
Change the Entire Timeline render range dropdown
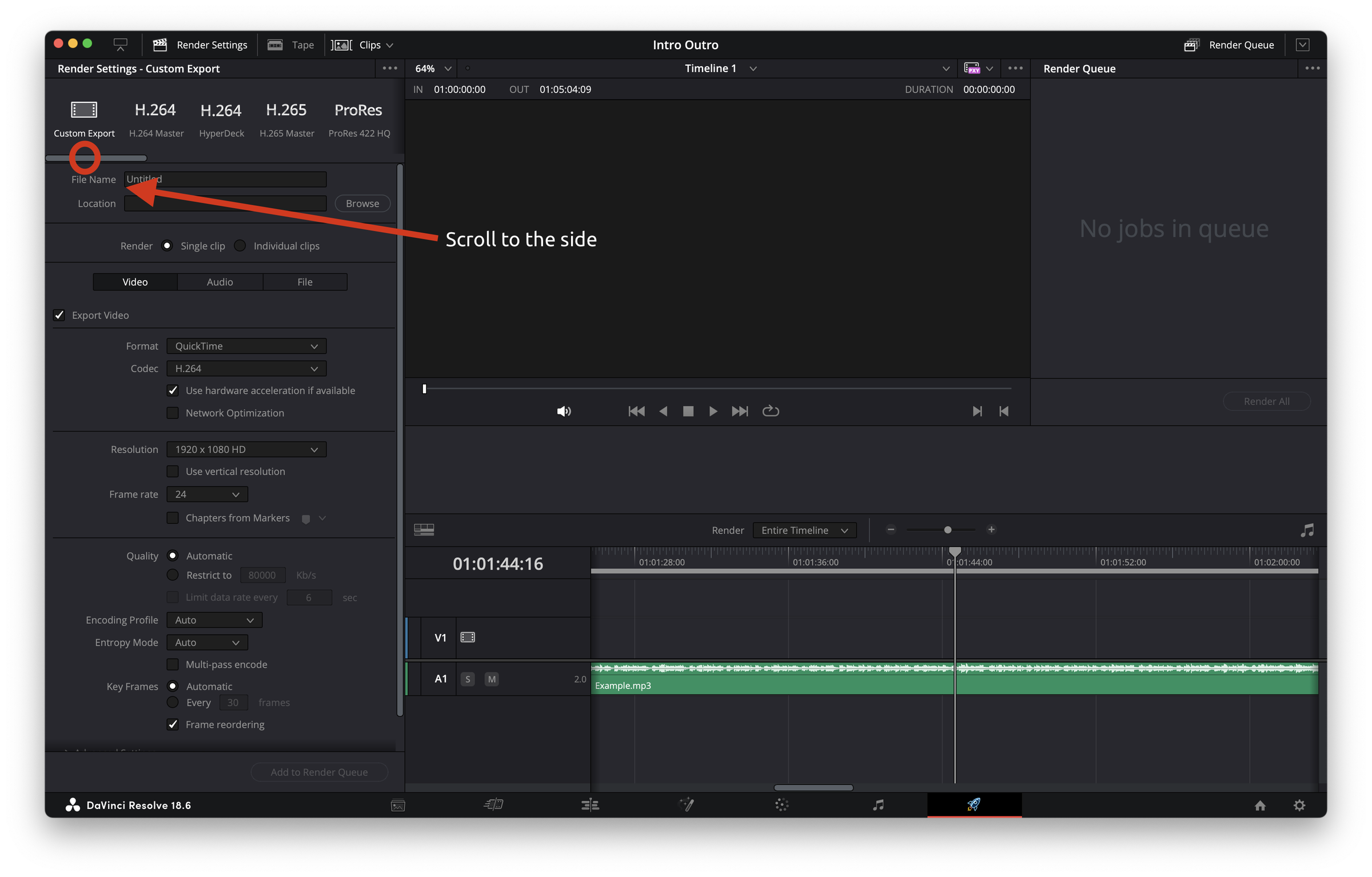(804, 530)
